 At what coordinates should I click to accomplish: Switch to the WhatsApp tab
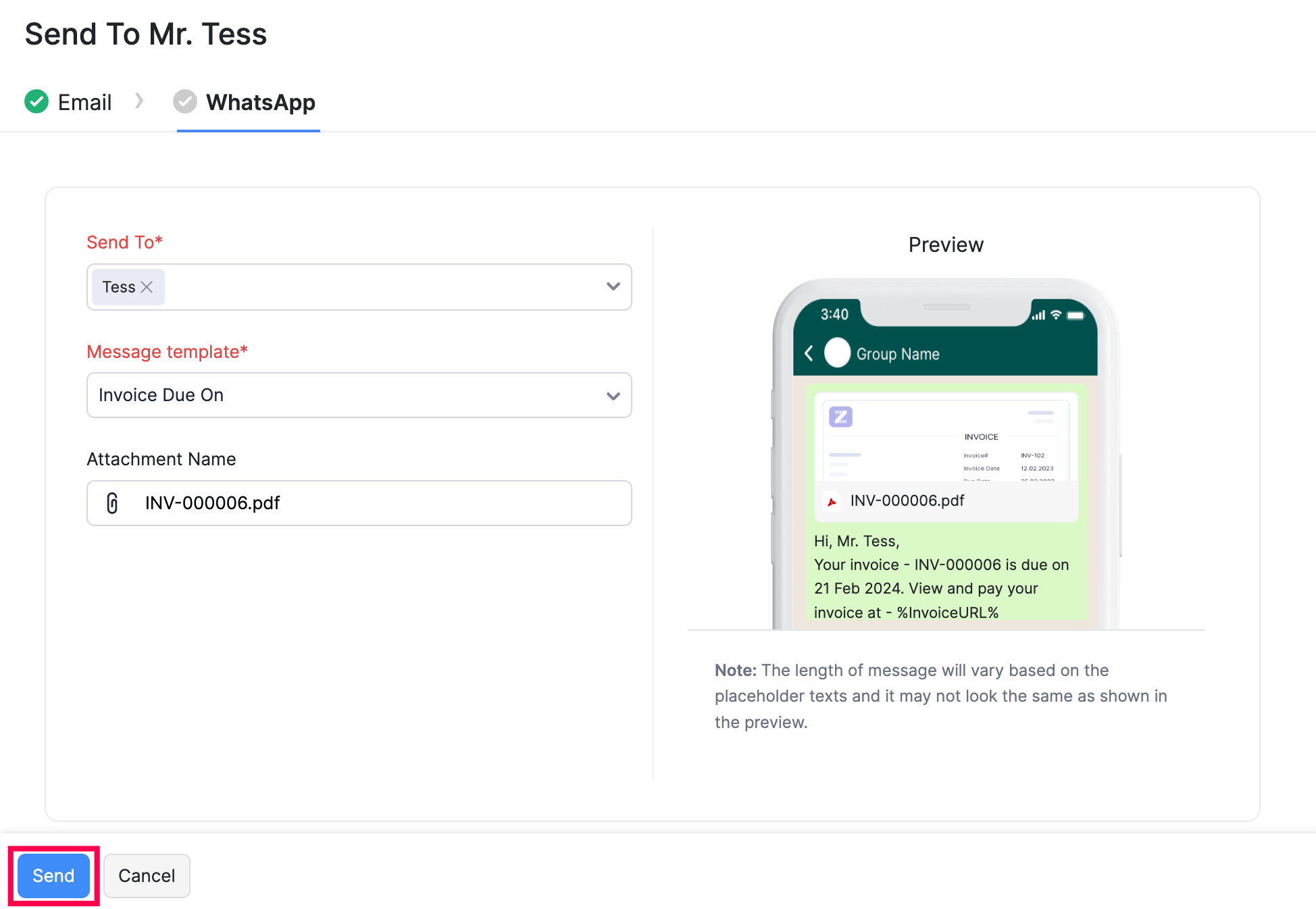coord(260,103)
